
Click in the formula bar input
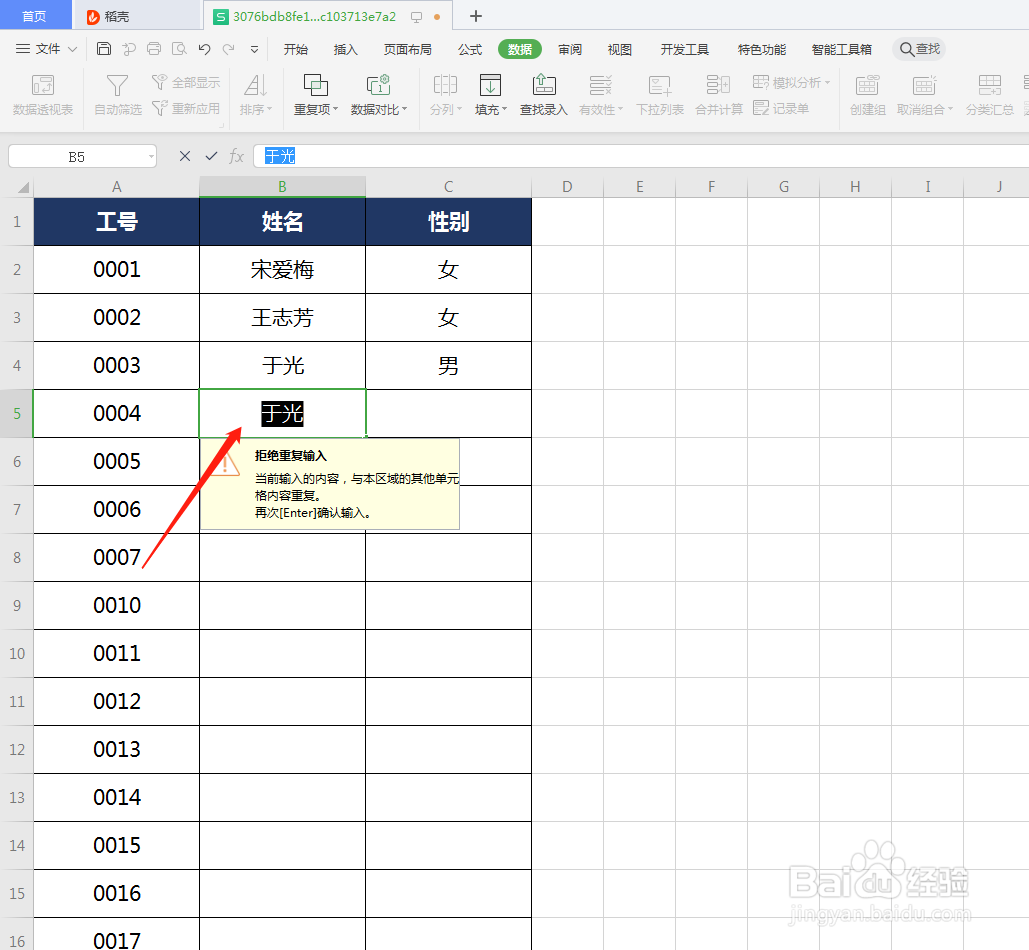(643, 156)
